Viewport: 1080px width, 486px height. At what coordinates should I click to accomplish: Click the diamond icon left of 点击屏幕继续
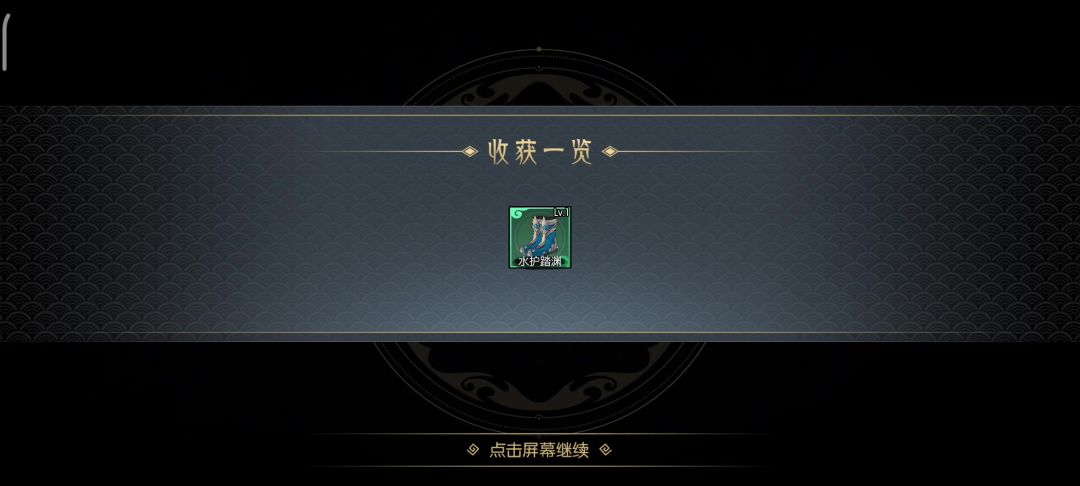point(472,450)
